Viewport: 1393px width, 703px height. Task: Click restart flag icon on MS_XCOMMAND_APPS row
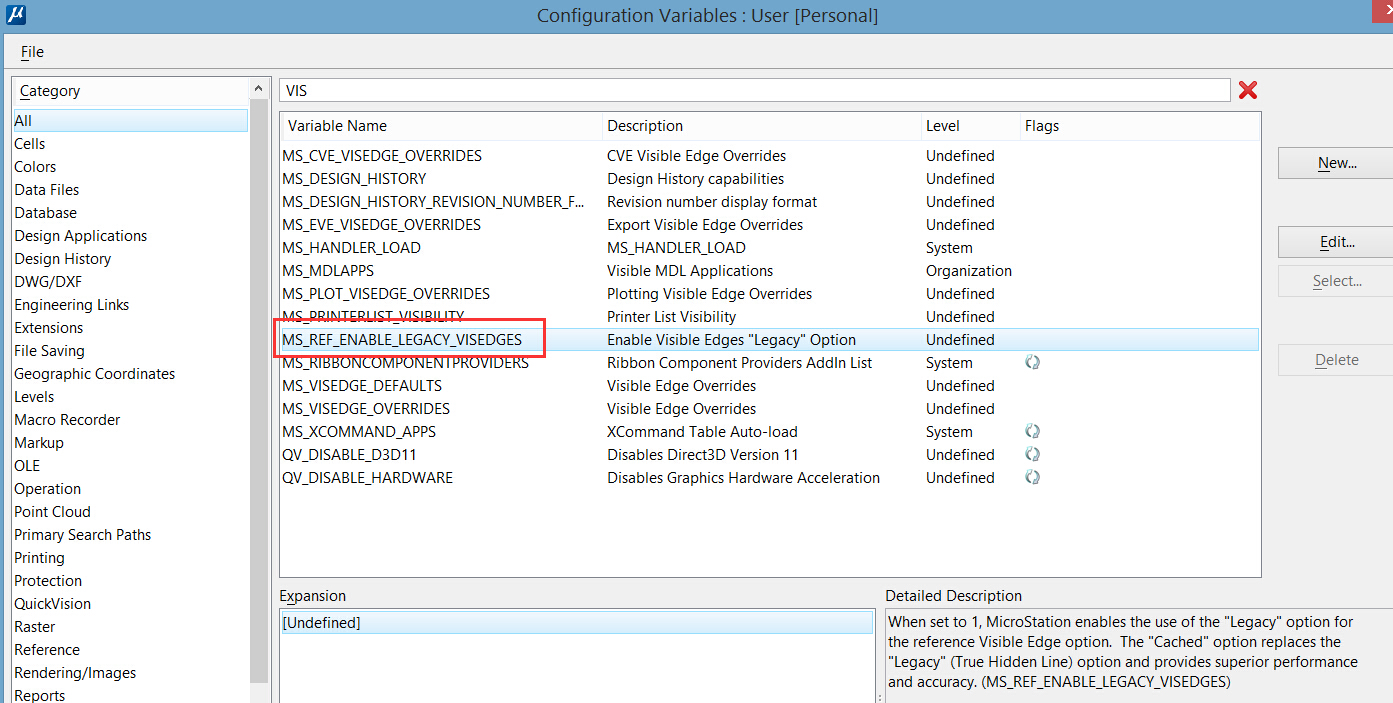[1033, 431]
